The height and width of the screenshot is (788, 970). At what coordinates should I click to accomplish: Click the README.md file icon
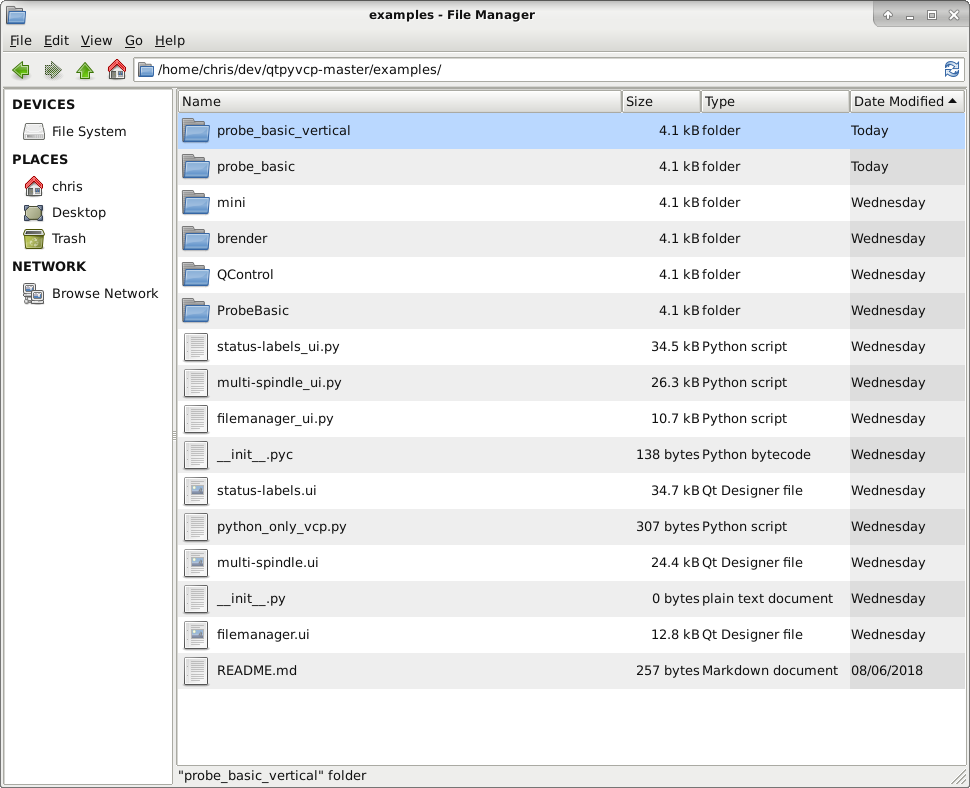[x=196, y=670]
